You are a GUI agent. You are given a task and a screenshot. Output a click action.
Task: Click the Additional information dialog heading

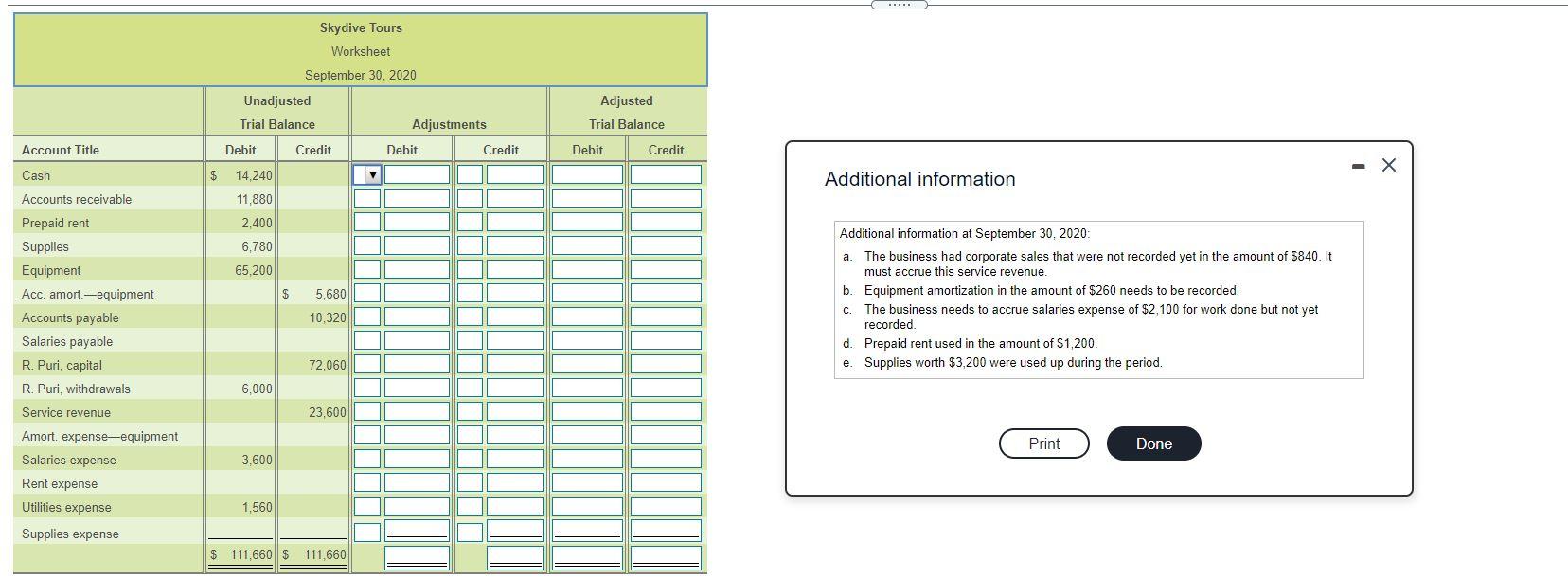[919, 179]
